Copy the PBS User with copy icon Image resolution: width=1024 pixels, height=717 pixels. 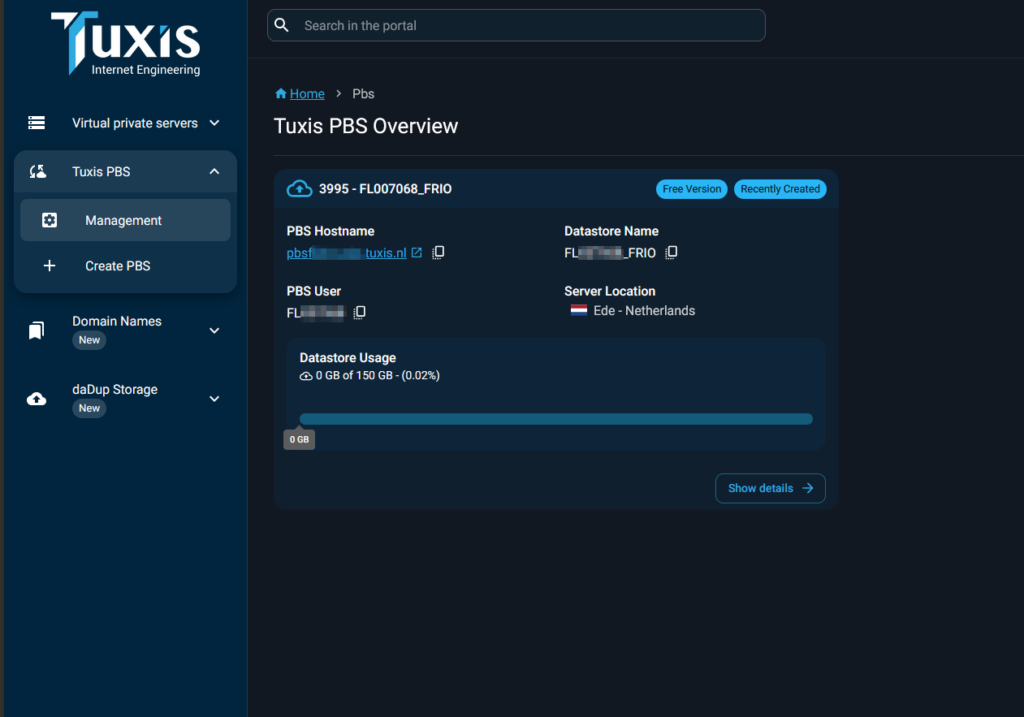click(x=359, y=312)
